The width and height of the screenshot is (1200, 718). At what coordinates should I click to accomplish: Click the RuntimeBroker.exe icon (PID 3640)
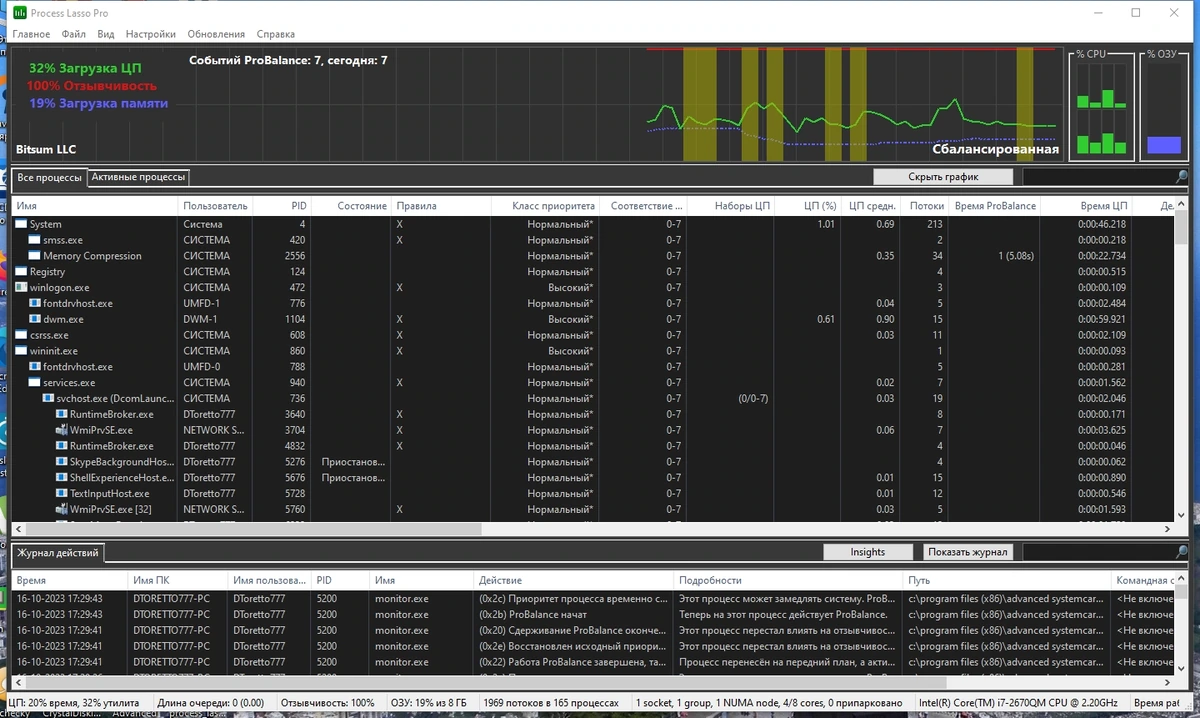(x=61, y=414)
